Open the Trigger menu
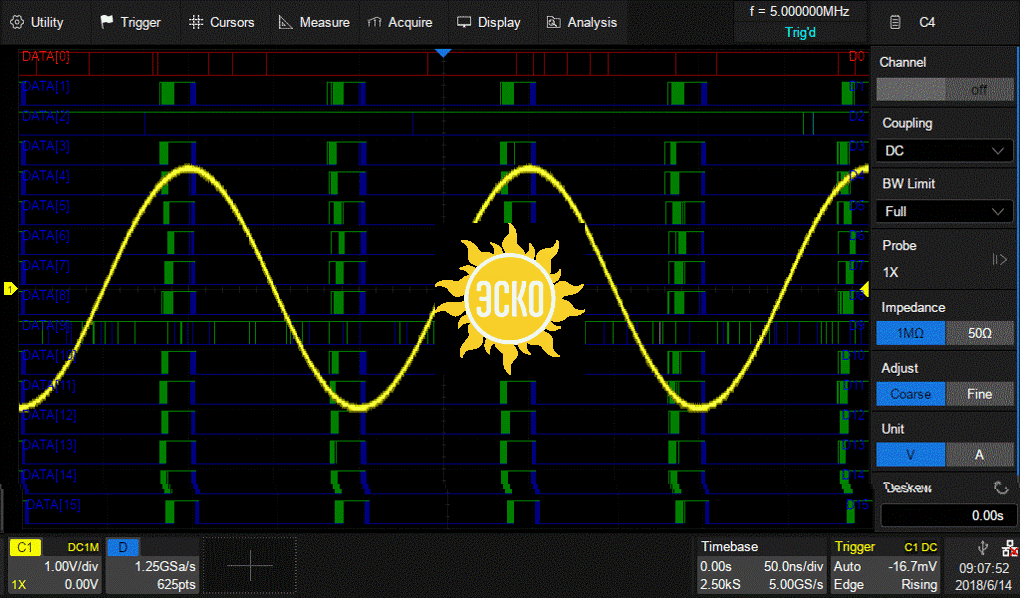The image size is (1020, 598). pos(133,22)
